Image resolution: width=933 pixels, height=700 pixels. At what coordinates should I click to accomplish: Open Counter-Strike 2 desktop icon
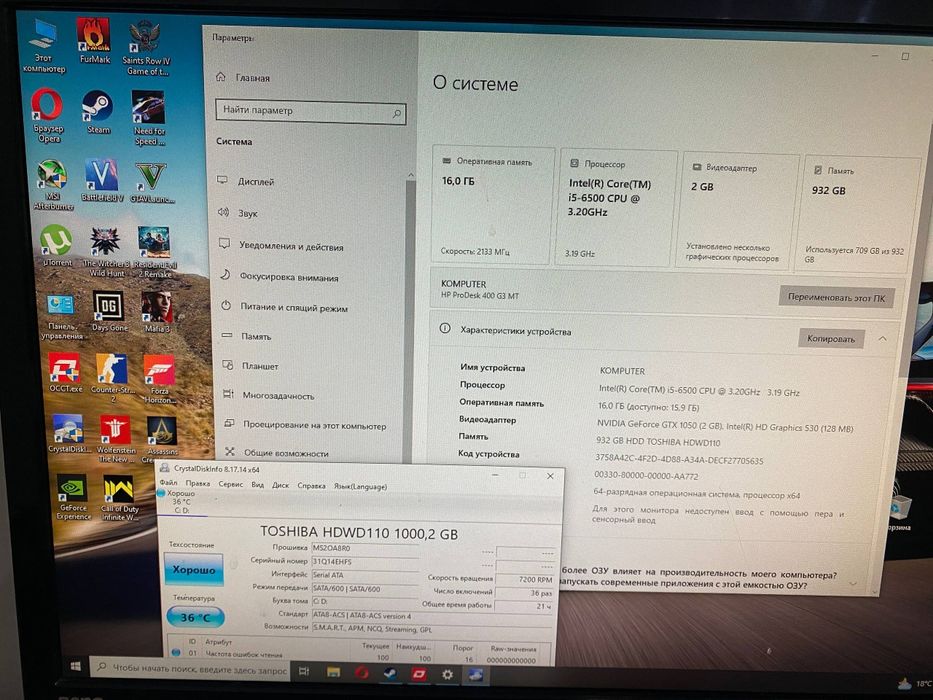click(x=112, y=377)
